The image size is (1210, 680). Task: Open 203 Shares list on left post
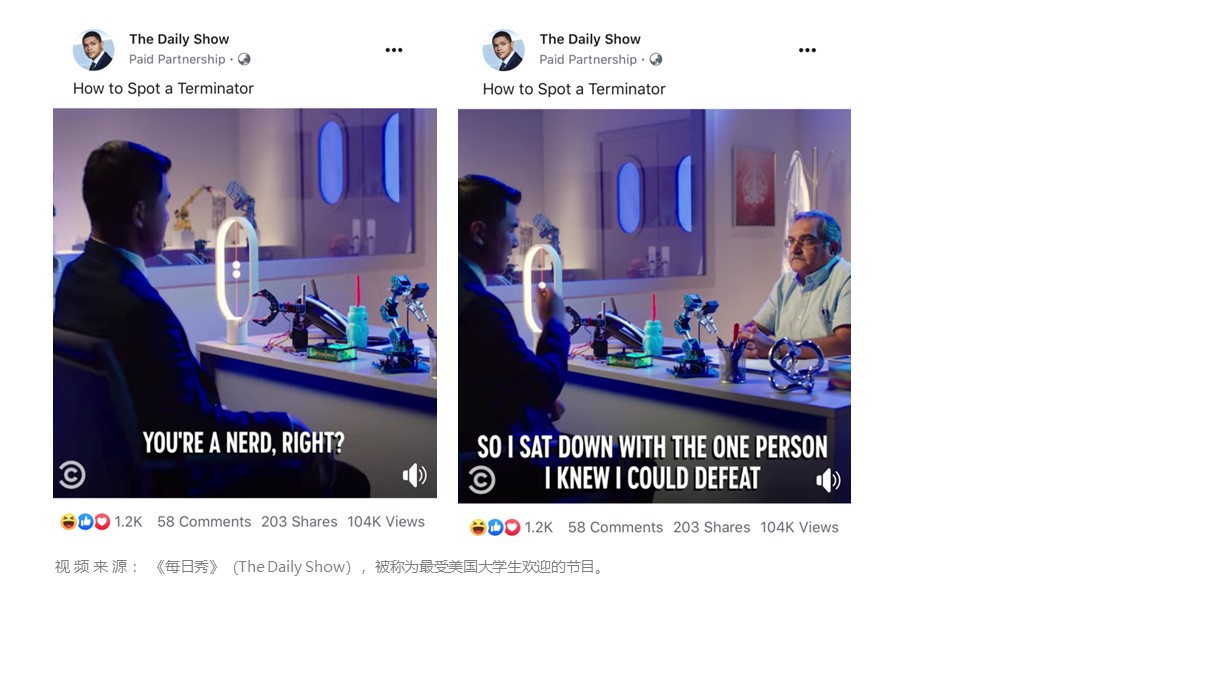[299, 522]
